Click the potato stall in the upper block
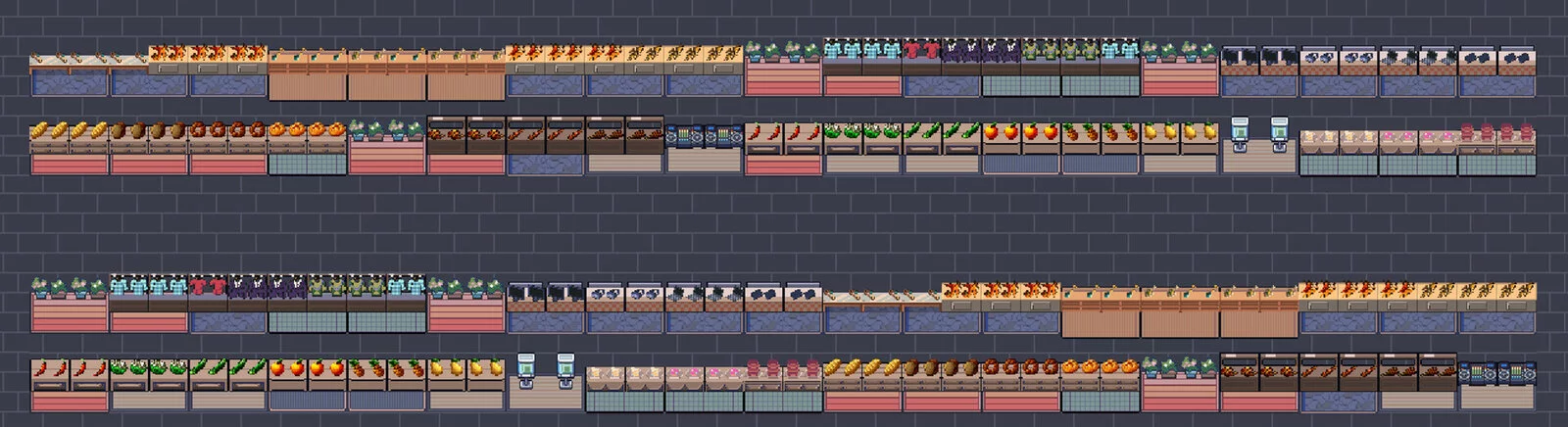Viewport: 1568px width, 427px height. [149, 148]
